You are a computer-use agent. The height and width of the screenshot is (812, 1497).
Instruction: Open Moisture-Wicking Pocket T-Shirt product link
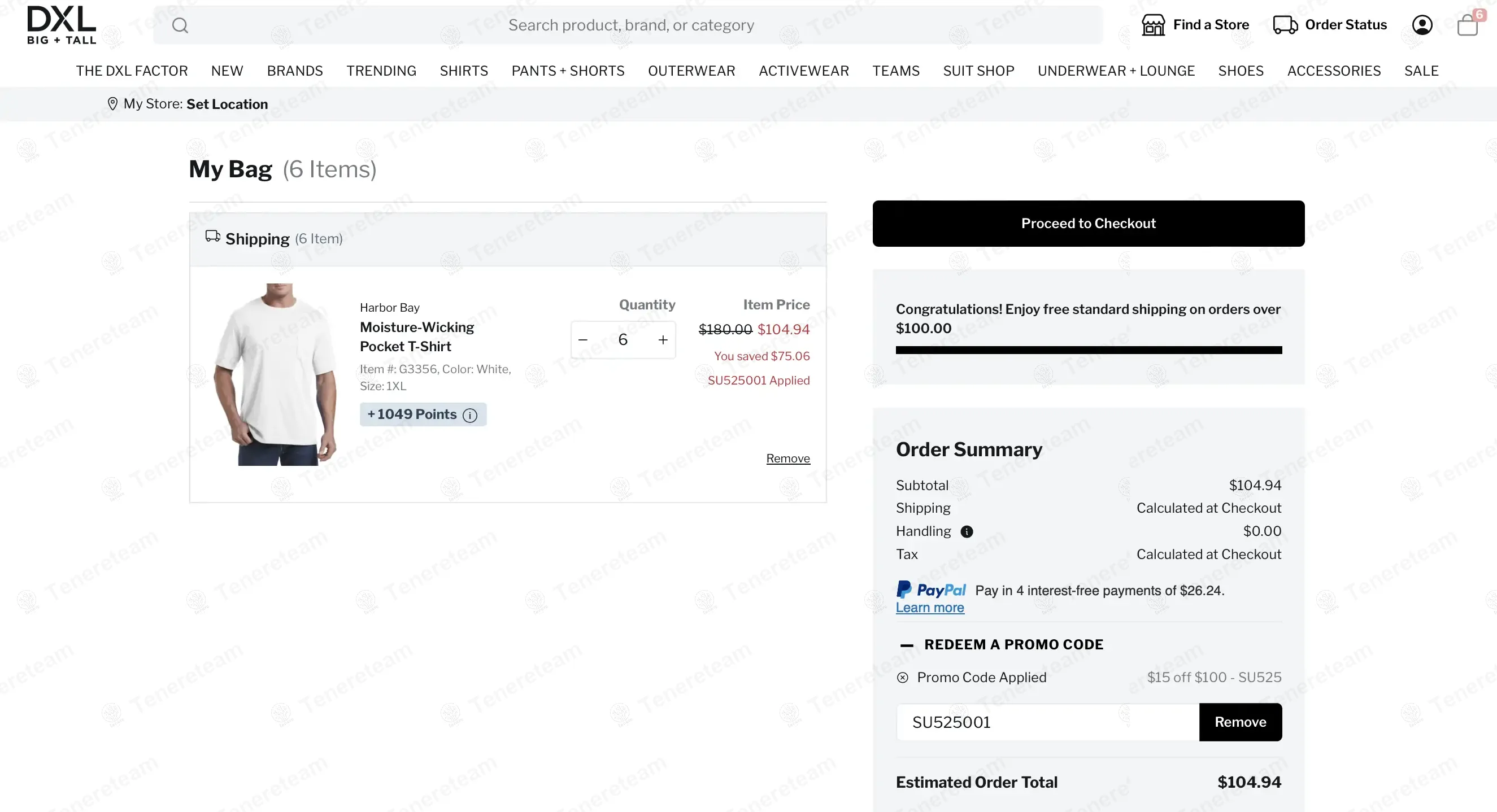(x=417, y=337)
